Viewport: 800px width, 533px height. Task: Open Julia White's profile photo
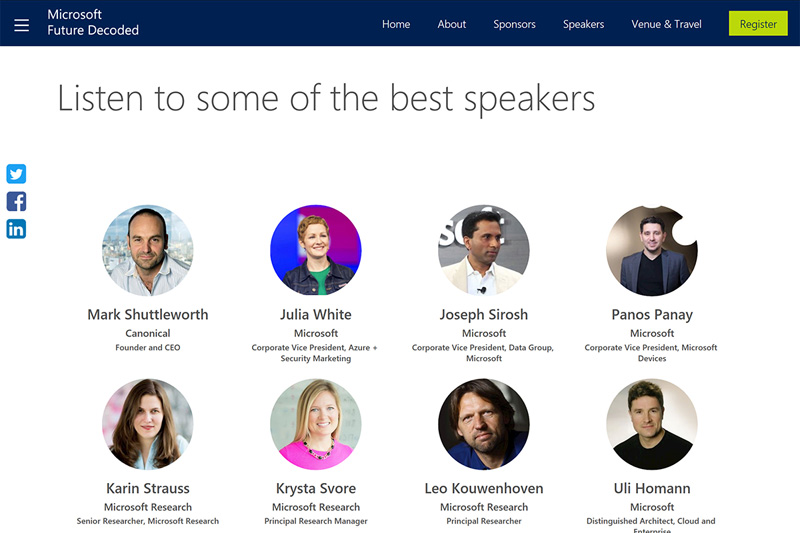click(316, 250)
